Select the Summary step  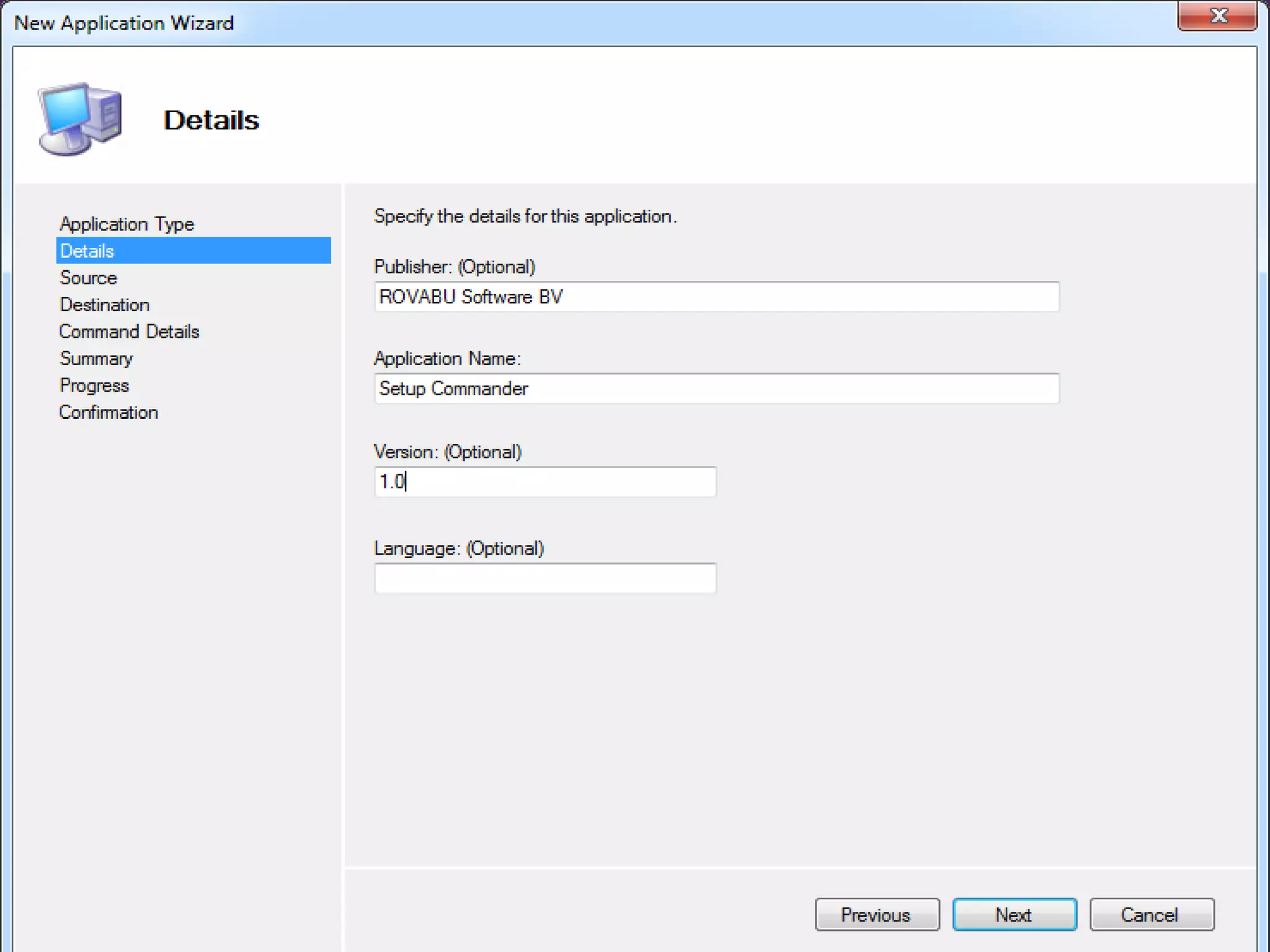pos(96,358)
